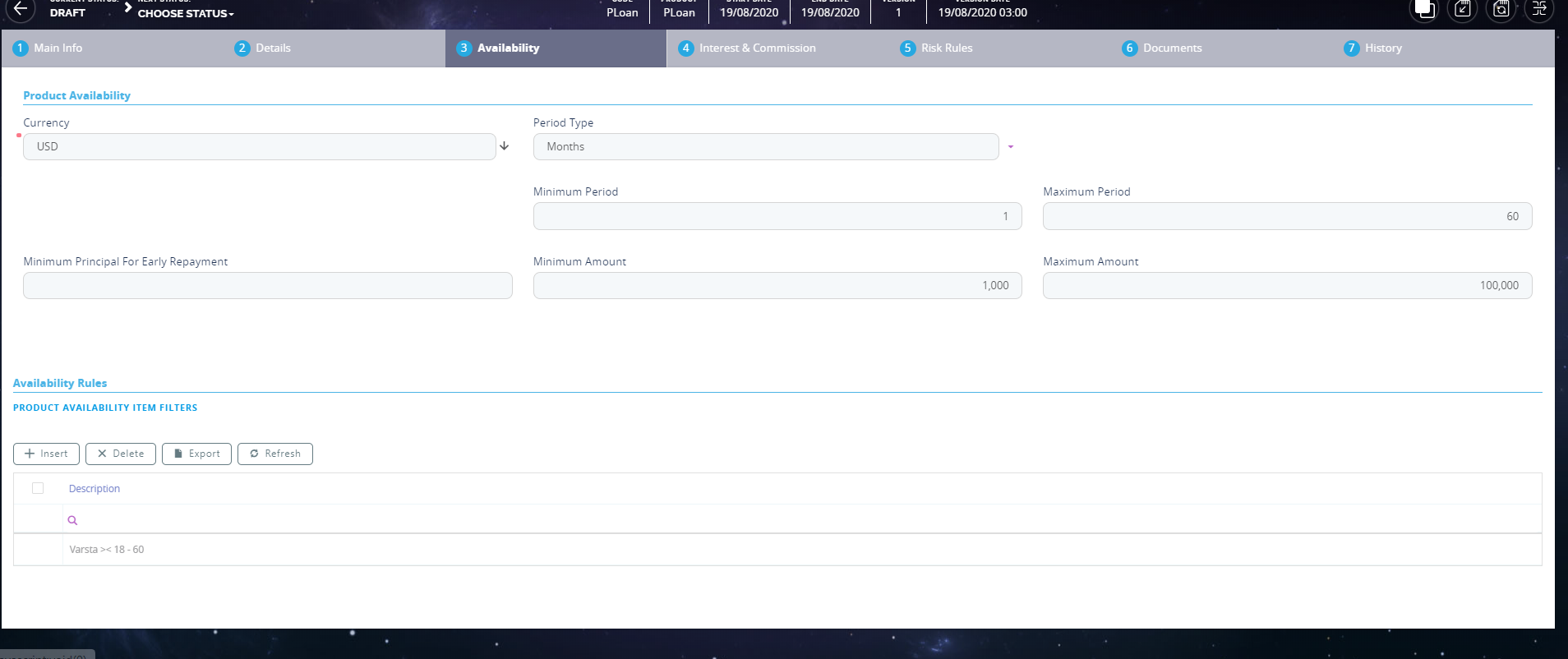Click the save-and-close card icon

(x=1462, y=10)
